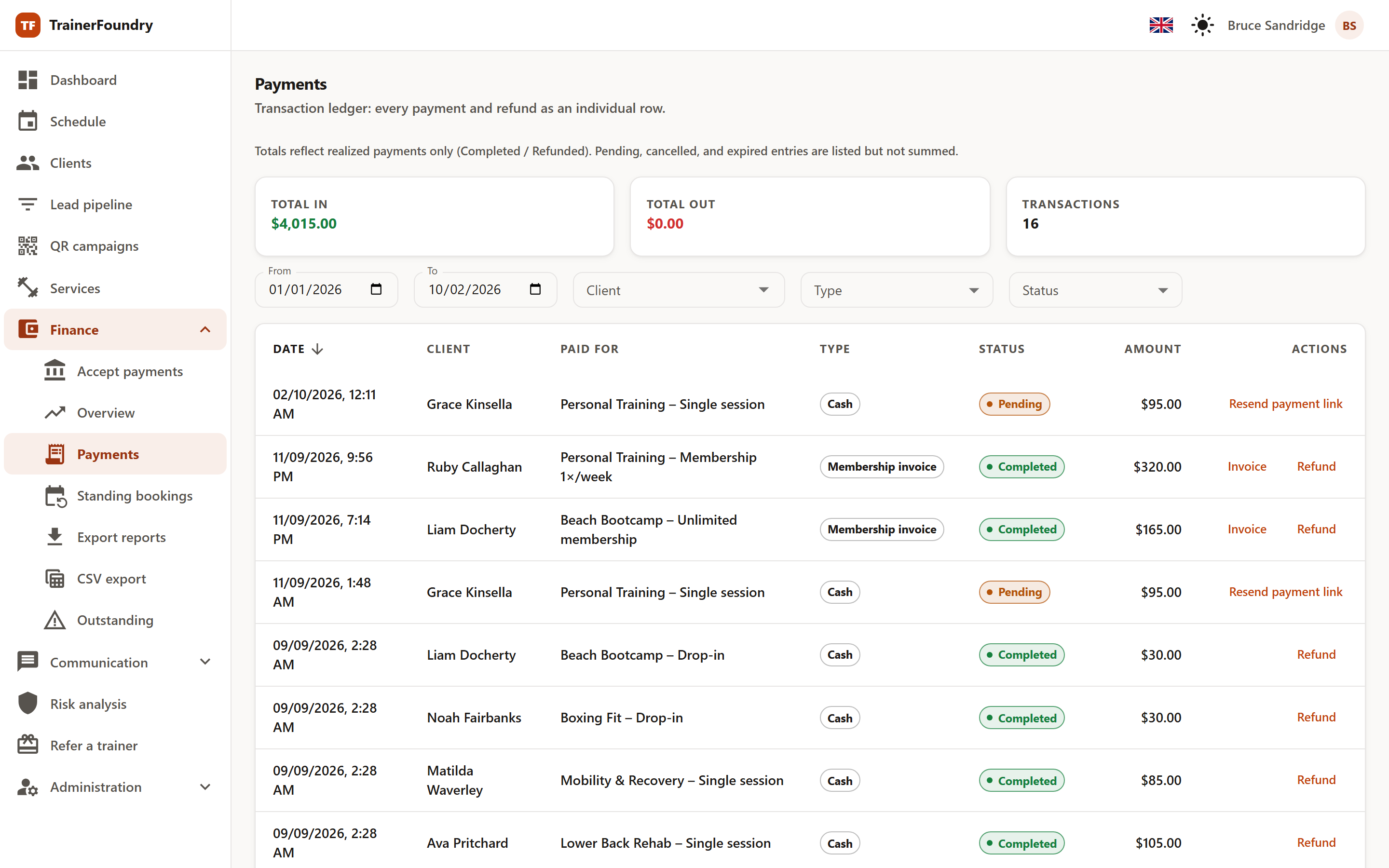Click the Standing bookings recurring icon
Screen dimensions: 1389x868
[55, 496]
